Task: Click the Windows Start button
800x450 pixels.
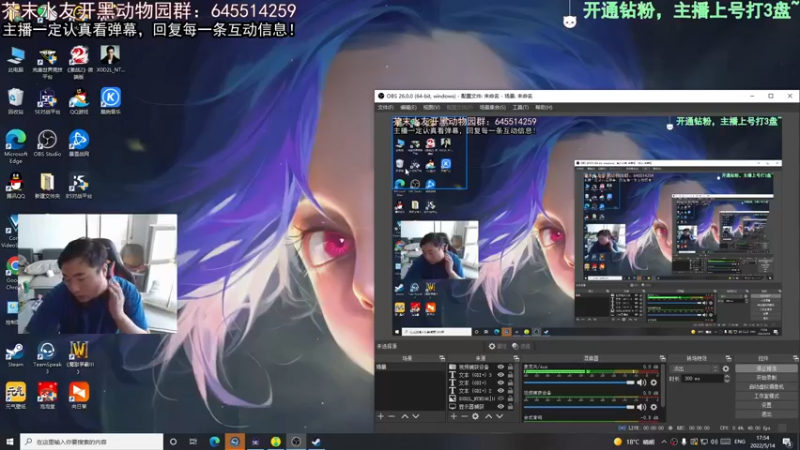Action: point(10,441)
